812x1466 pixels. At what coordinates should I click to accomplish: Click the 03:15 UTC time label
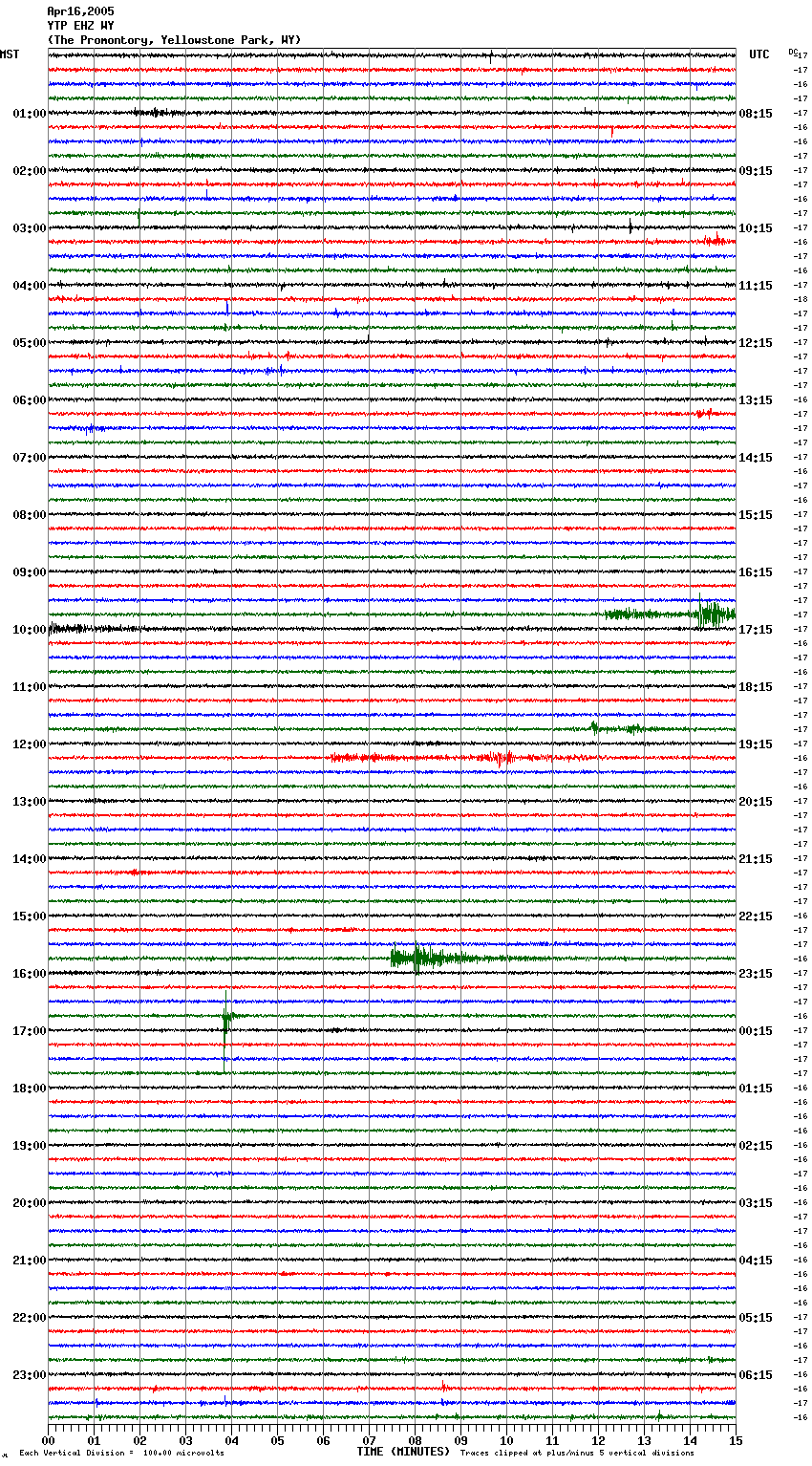(x=756, y=1203)
